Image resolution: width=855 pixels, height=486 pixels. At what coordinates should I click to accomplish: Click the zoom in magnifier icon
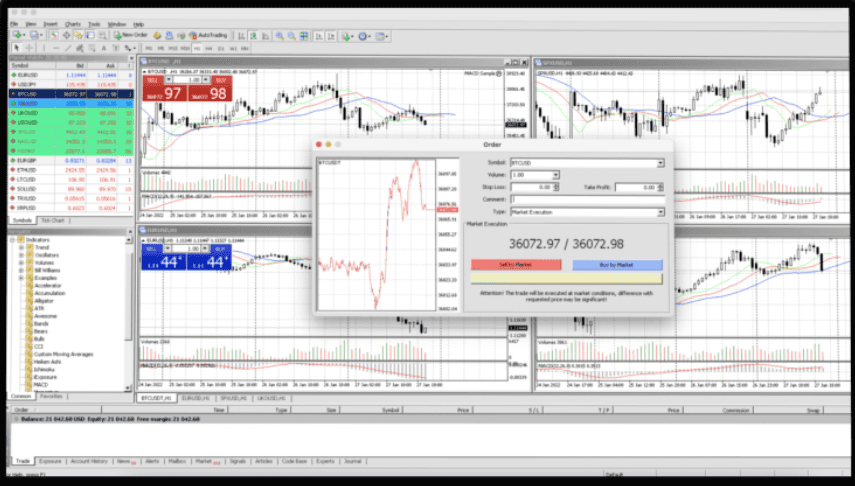tap(279, 36)
